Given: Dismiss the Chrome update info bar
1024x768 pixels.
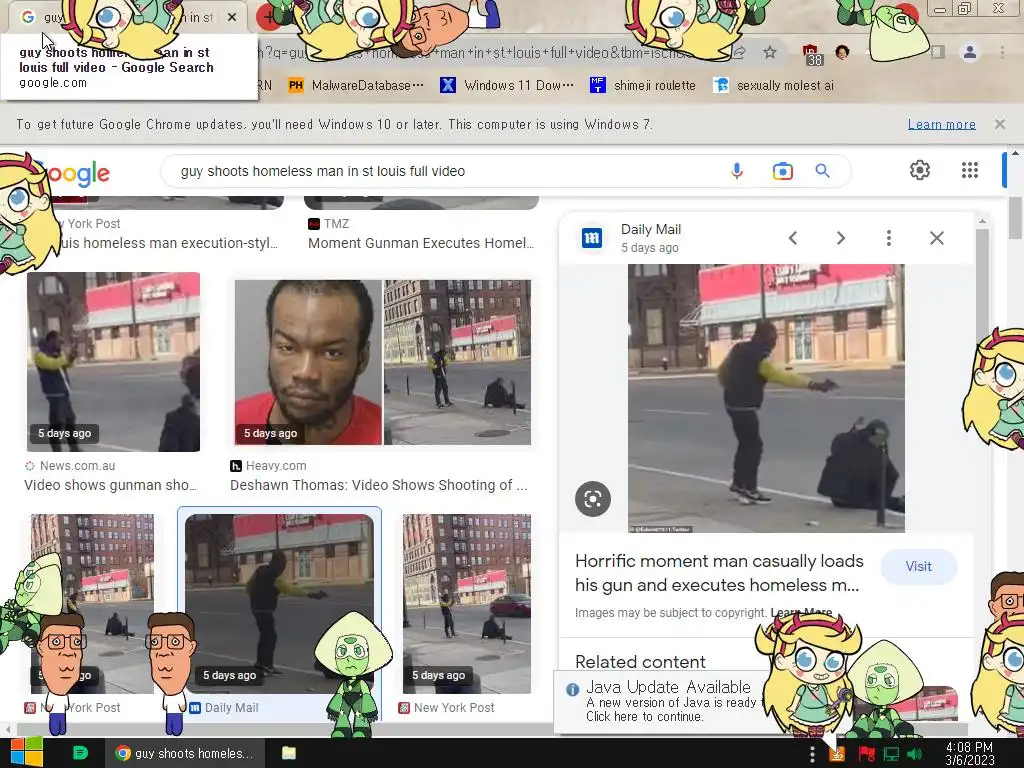Looking at the screenshot, I should point(1000,123).
